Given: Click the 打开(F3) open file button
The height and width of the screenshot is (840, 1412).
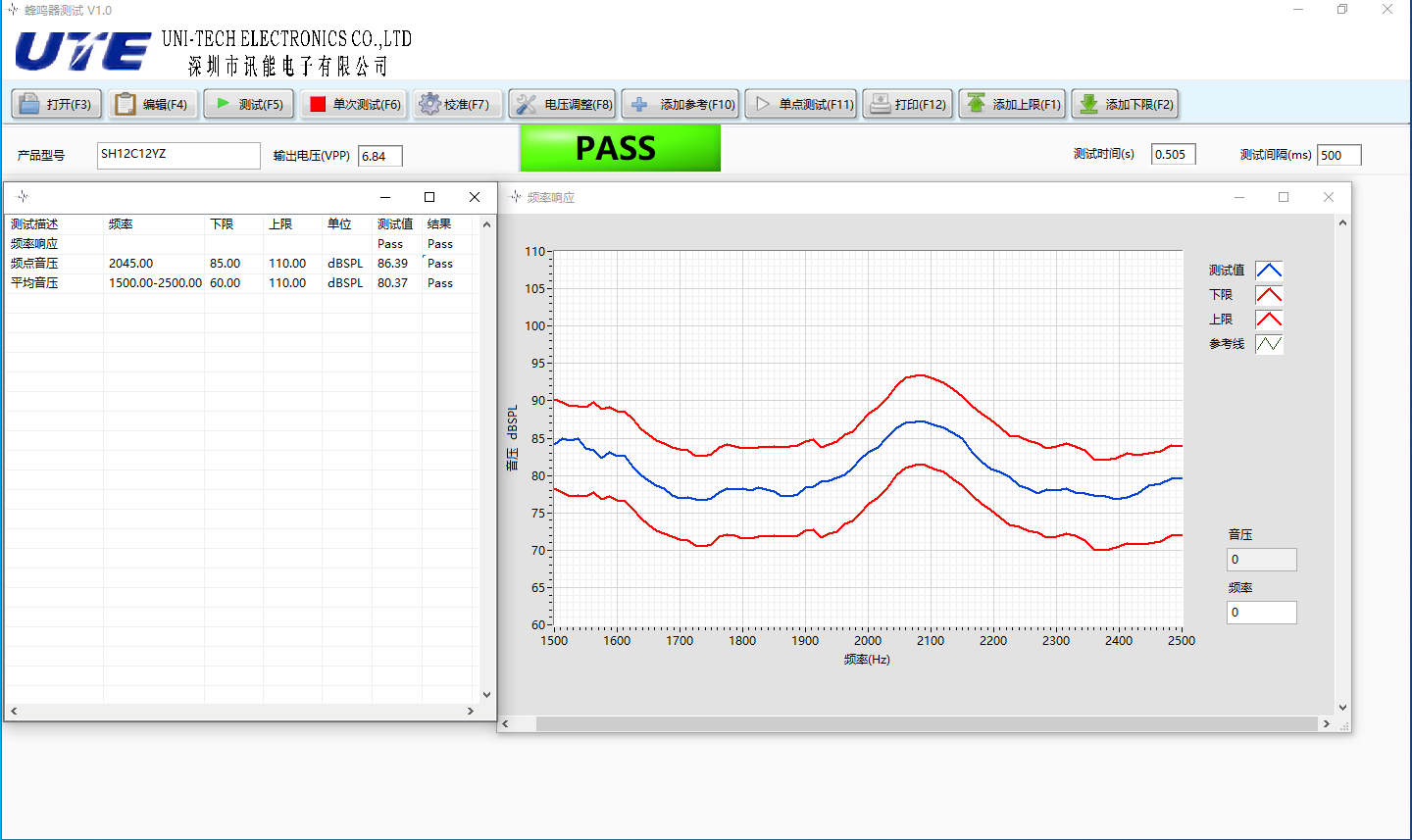Looking at the screenshot, I should (56, 104).
